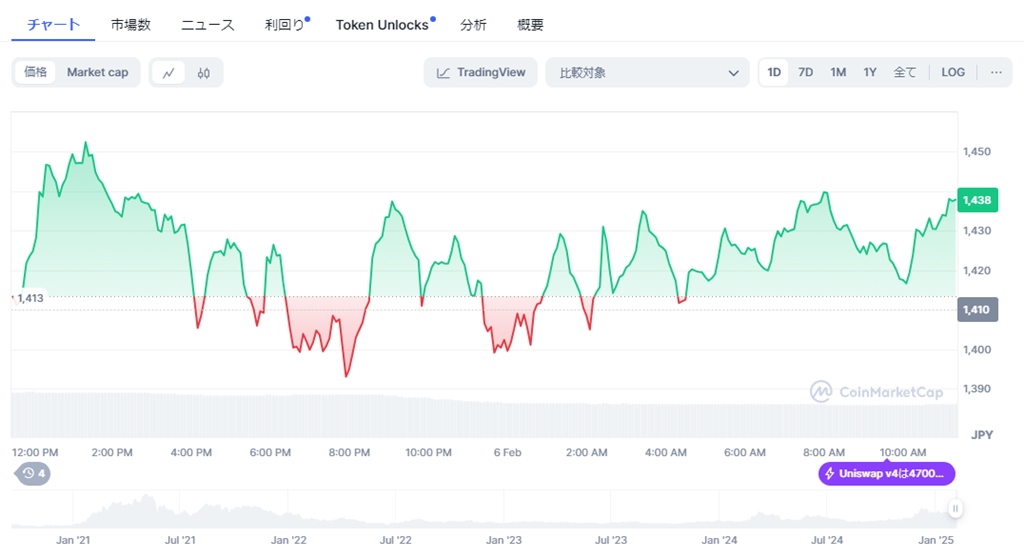Toggle the Market cap view
The image size is (1024, 559).
[x=97, y=72]
